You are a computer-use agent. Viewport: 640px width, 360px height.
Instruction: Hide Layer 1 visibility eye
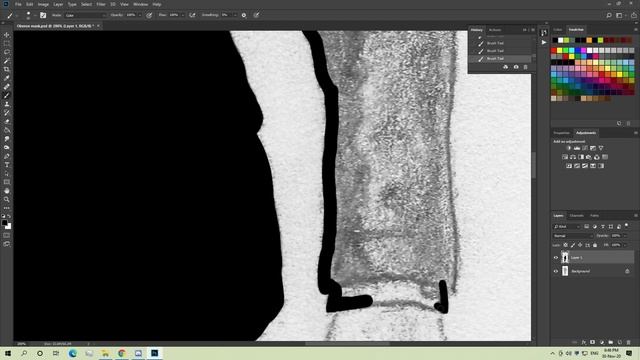[556, 258]
